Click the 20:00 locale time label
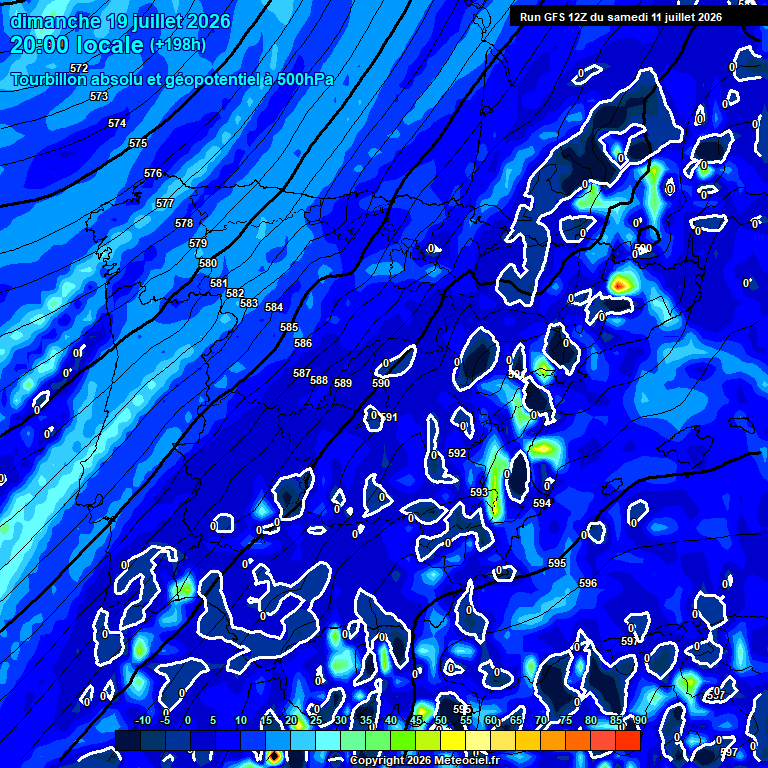The width and height of the screenshot is (768, 768). click(x=76, y=45)
